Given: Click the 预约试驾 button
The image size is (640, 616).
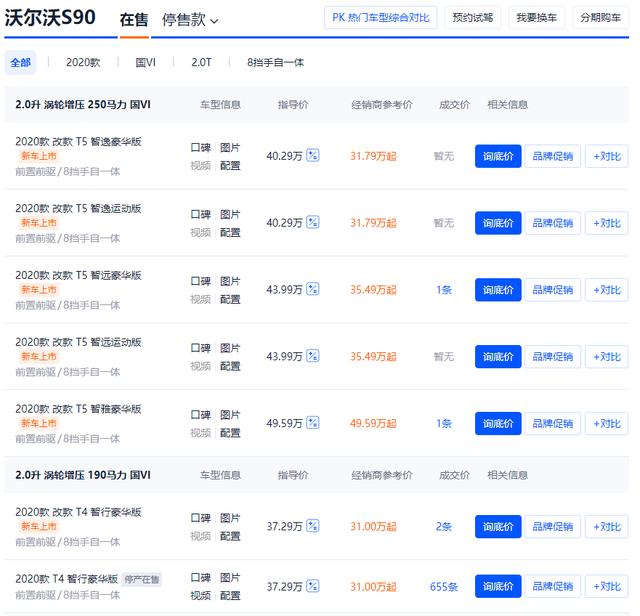Looking at the screenshot, I should click(473, 18).
